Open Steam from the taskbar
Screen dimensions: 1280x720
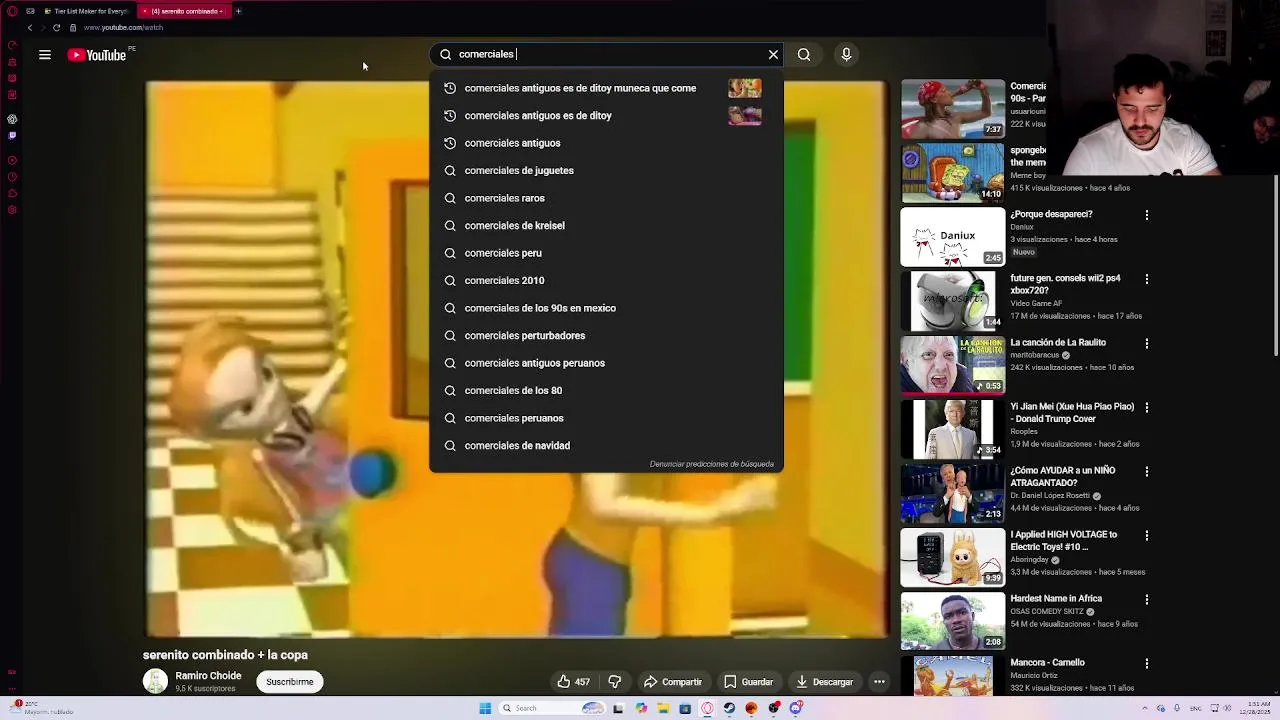coord(729,708)
